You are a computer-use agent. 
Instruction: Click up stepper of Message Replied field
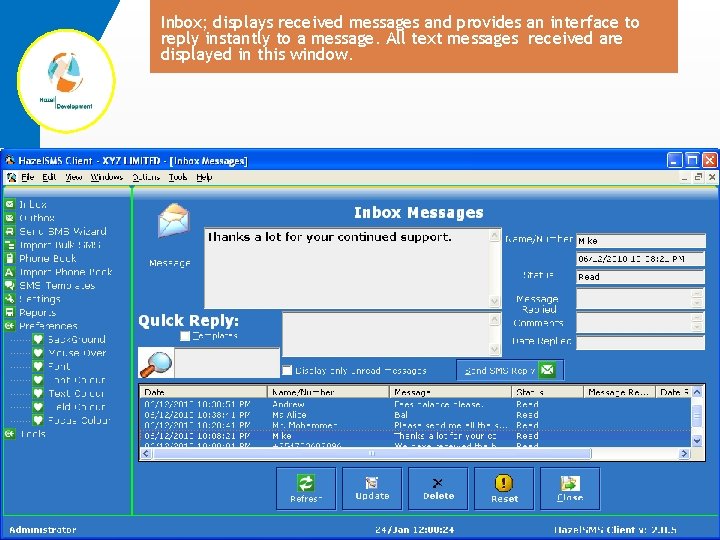click(x=697, y=294)
